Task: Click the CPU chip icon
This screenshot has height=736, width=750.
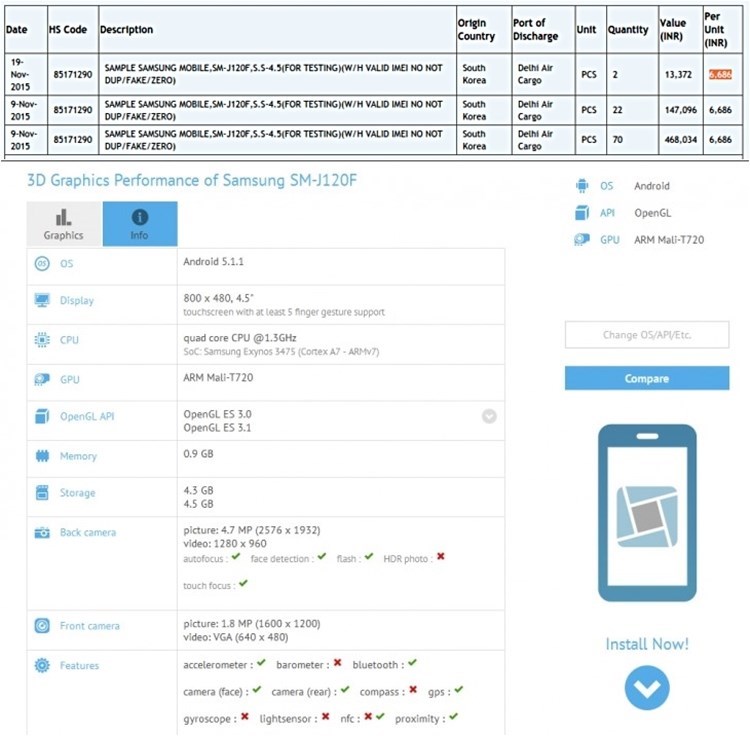Action: coord(42,340)
